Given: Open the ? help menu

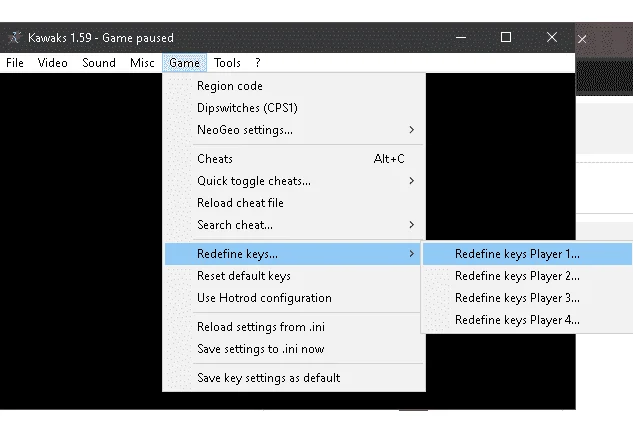Looking at the screenshot, I should coord(258,63).
